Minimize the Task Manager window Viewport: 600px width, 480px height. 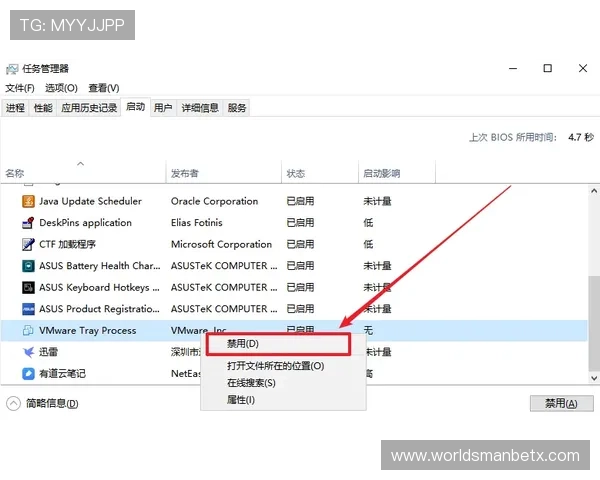[x=513, y=69]
